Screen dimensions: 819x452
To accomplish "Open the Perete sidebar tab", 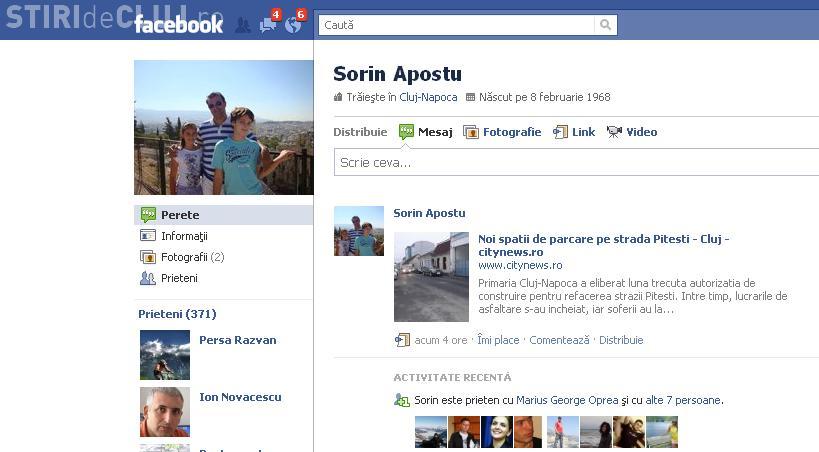I will 180,215.
